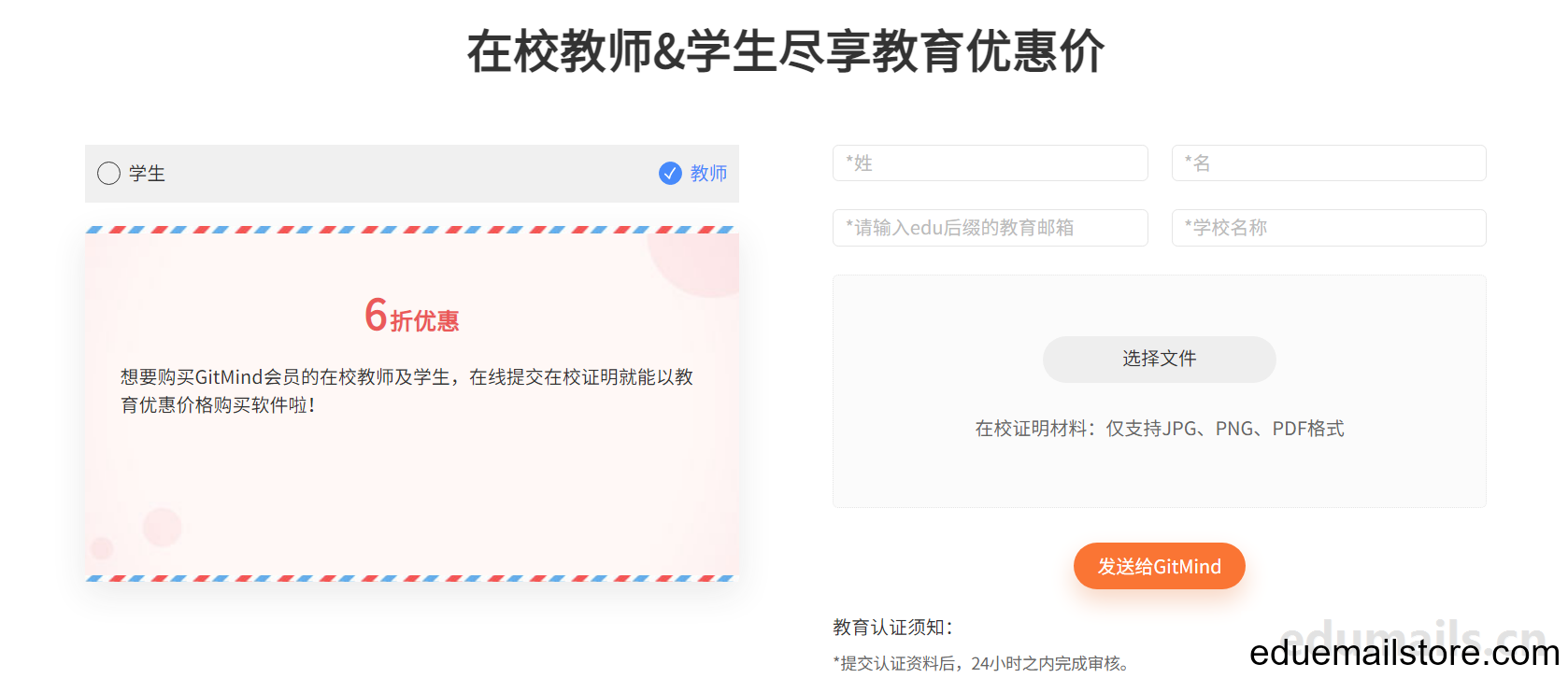Focus the 名 given name field

(x=1329, y=163)
